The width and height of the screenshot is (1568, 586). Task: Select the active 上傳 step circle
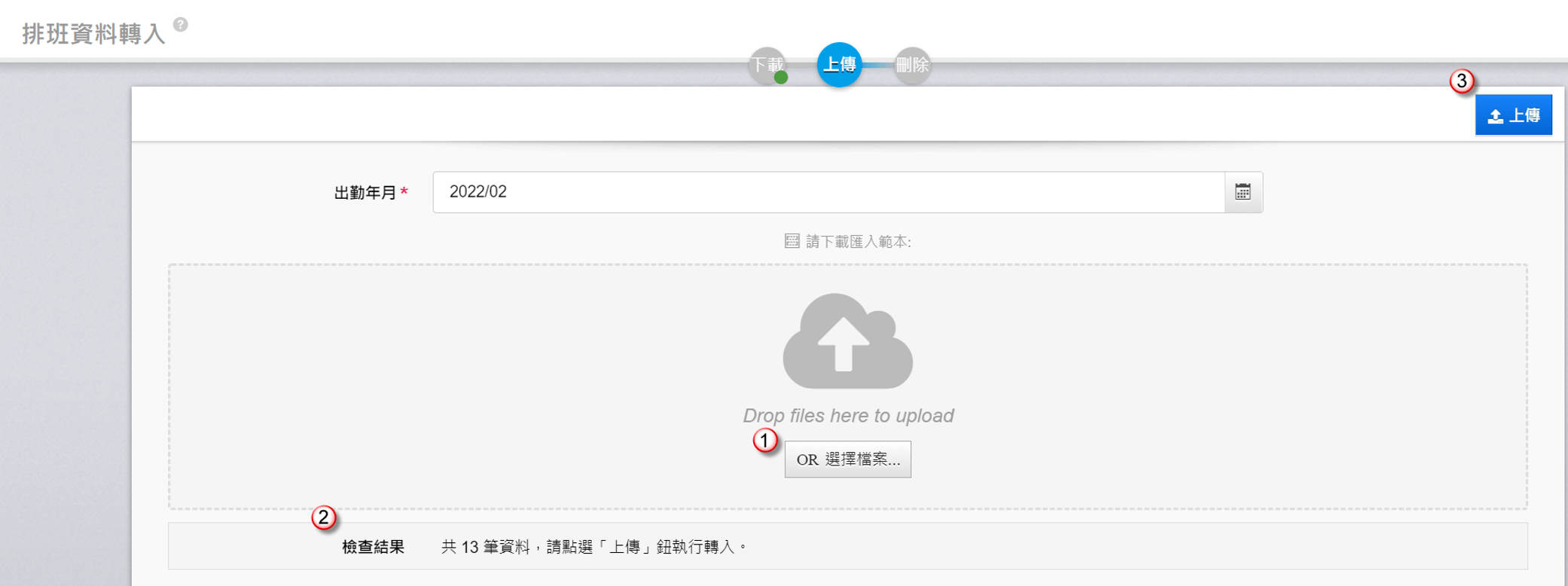[x=839, y=65]
